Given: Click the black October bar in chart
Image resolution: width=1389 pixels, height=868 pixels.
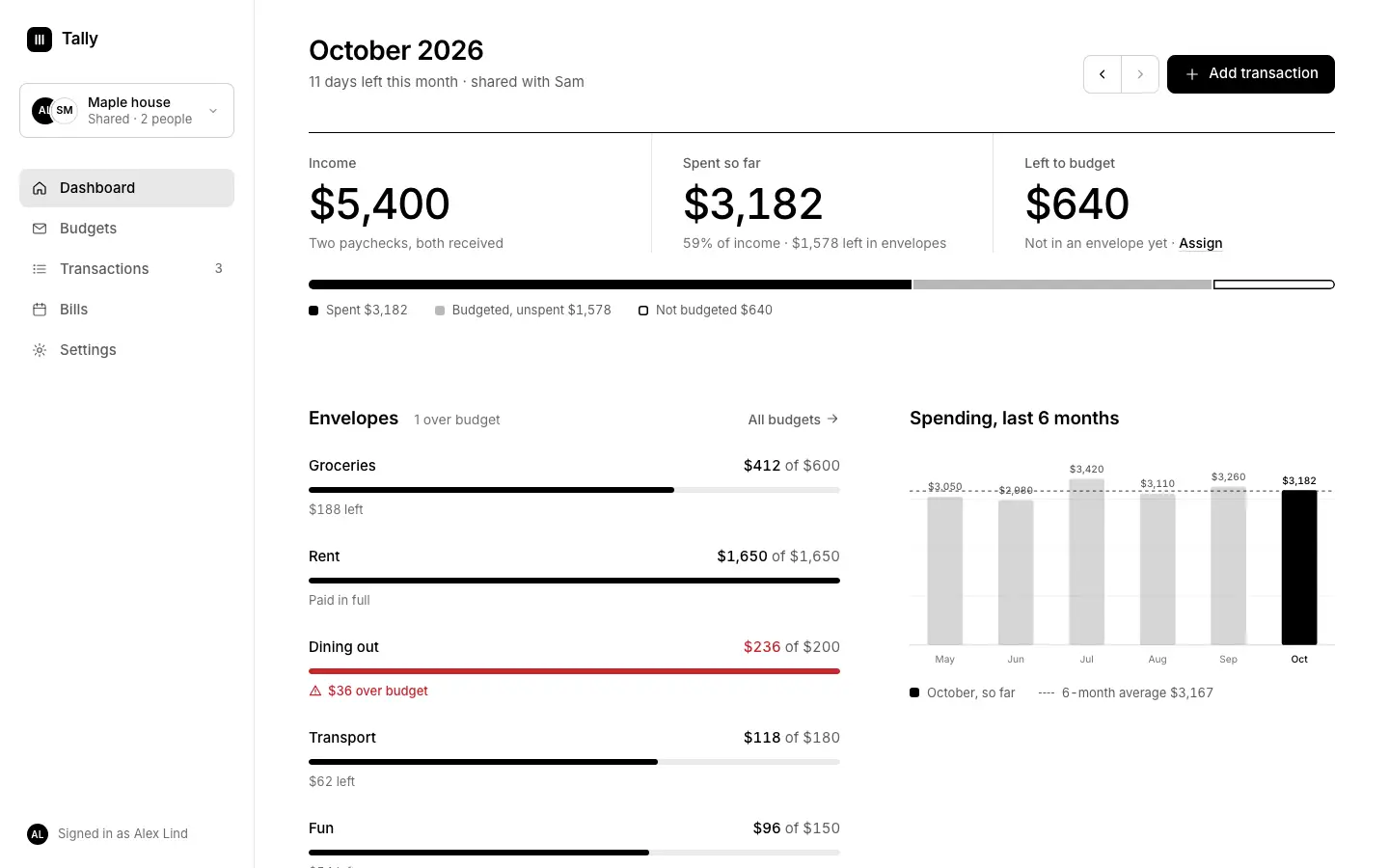Looking at the screenshot, I should click(1299, 567).
